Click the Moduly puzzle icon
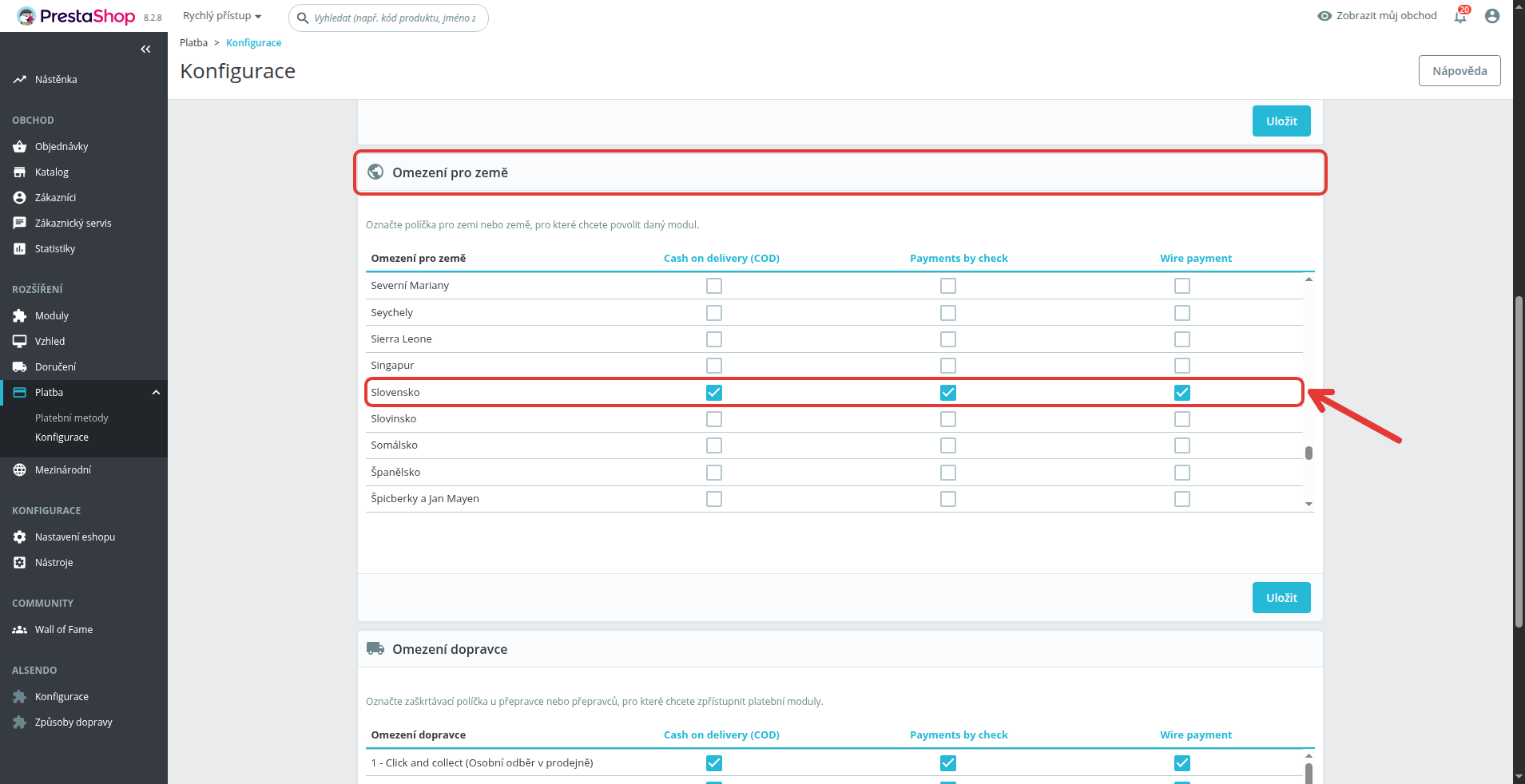 20,315
